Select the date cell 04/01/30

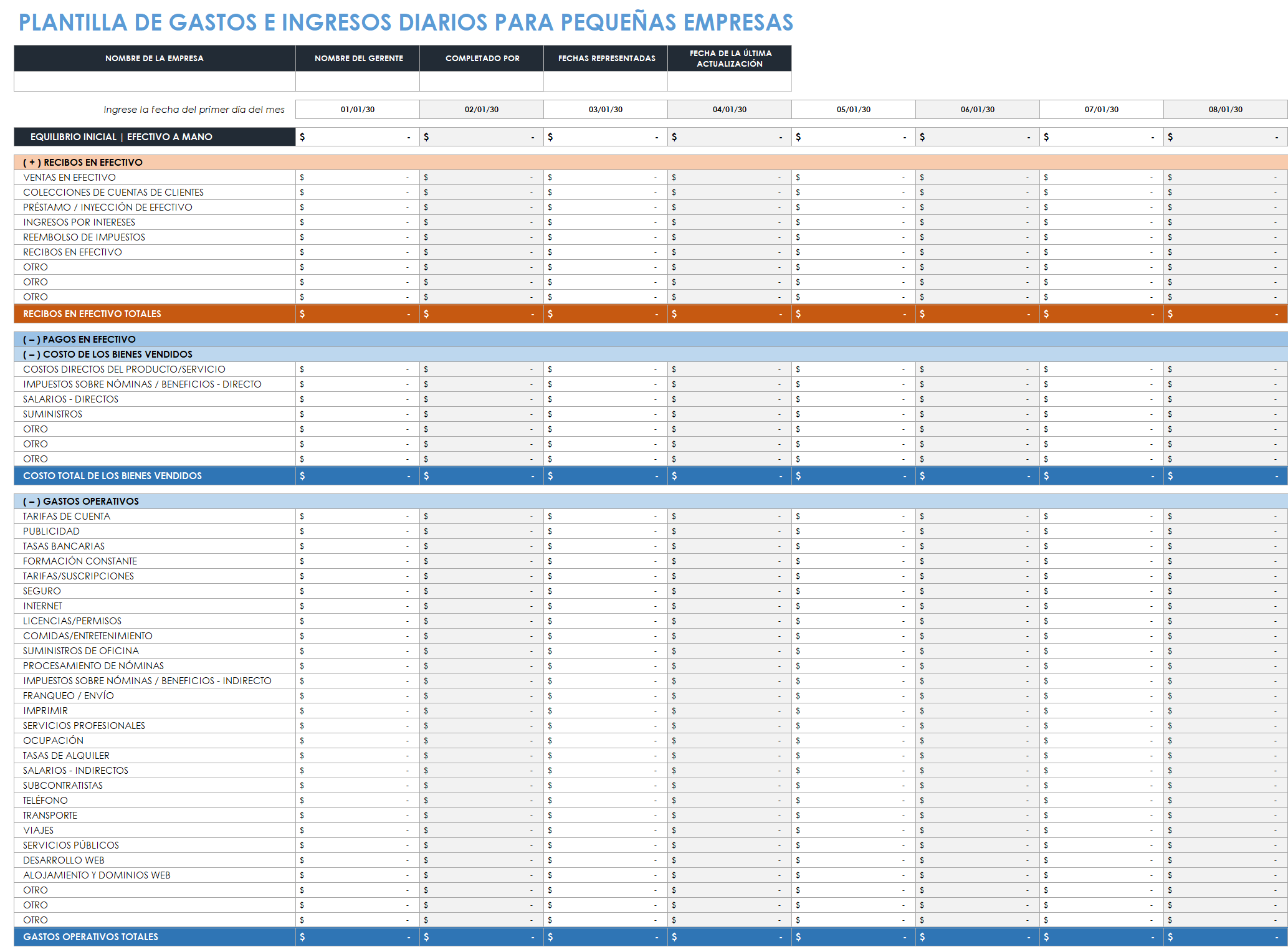click(x=730, y=109)
